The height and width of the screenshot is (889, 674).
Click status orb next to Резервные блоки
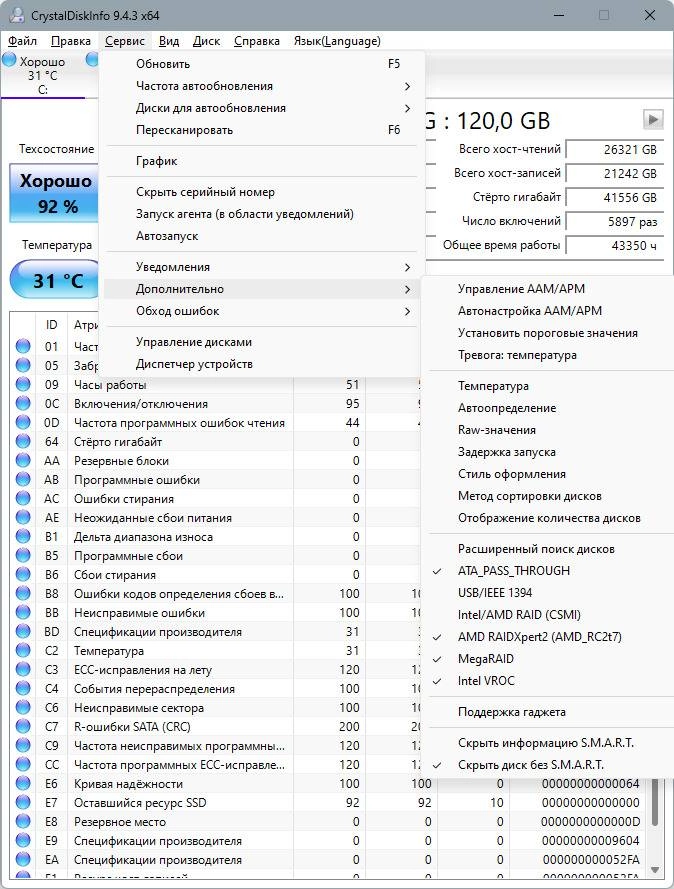[x=23, y=460]
